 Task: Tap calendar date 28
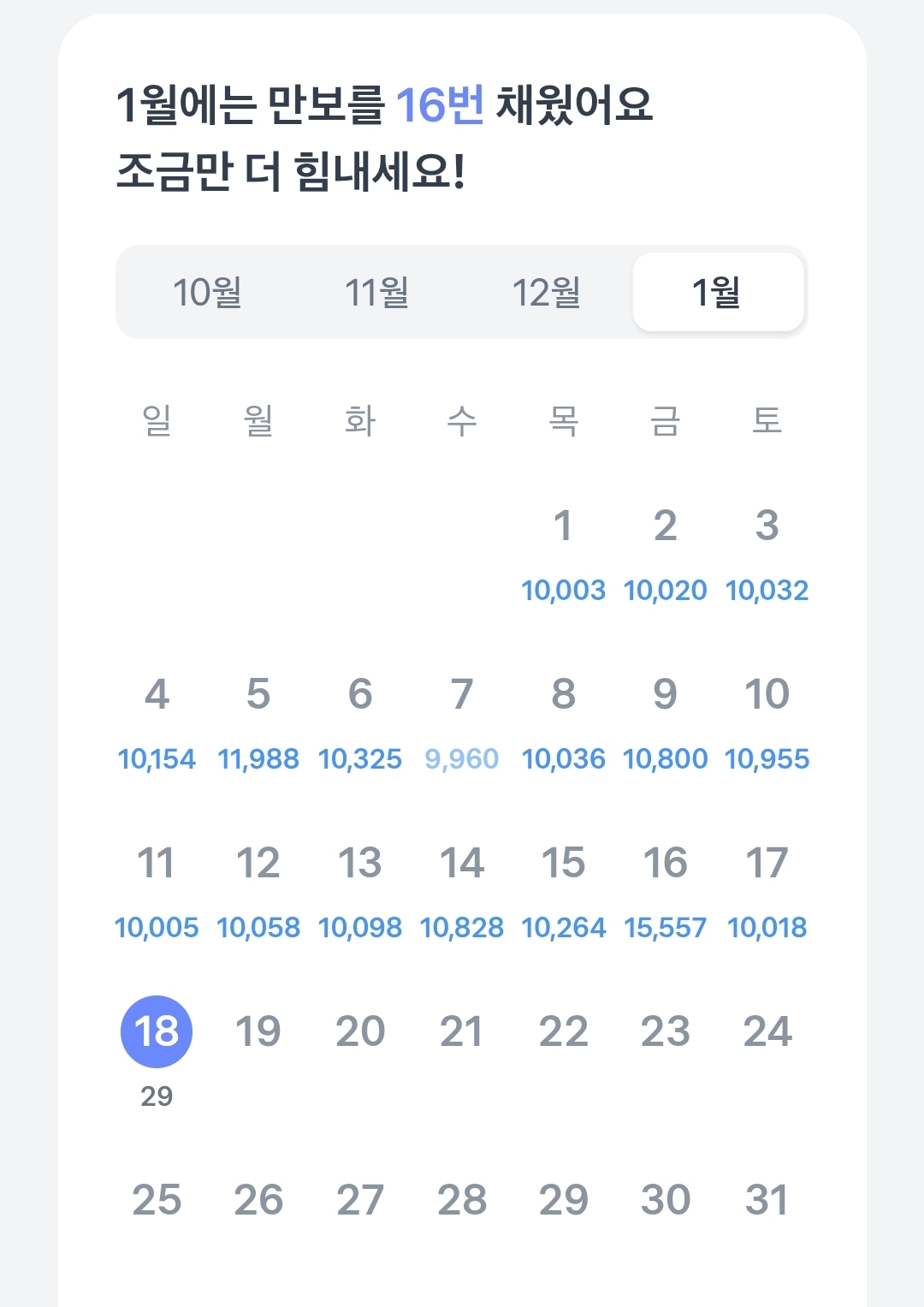pos(462,1200)
